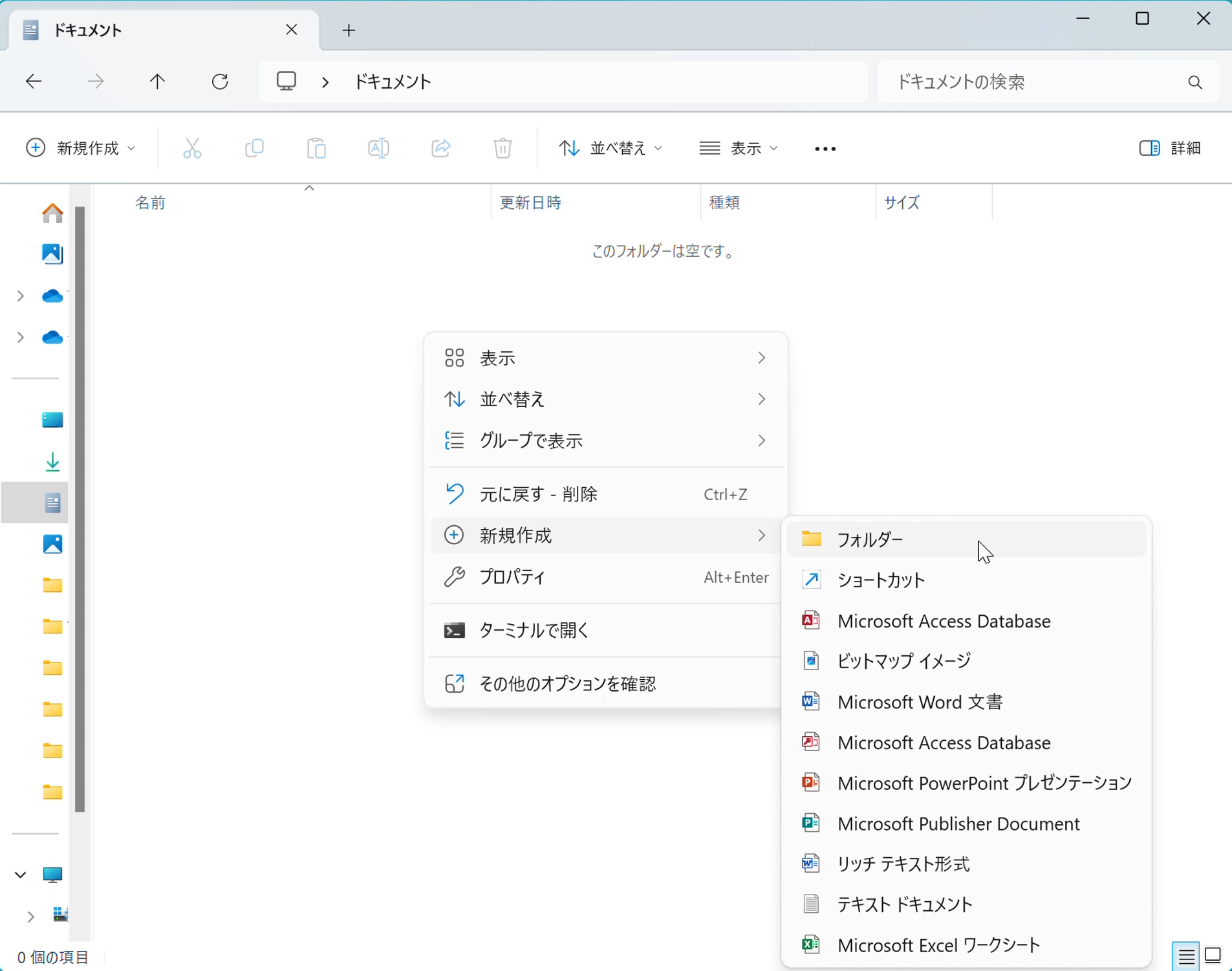Create a new ショートカット from submenu
The image size is (1232, 971).
pyautogui.click(x=966, y=580)
